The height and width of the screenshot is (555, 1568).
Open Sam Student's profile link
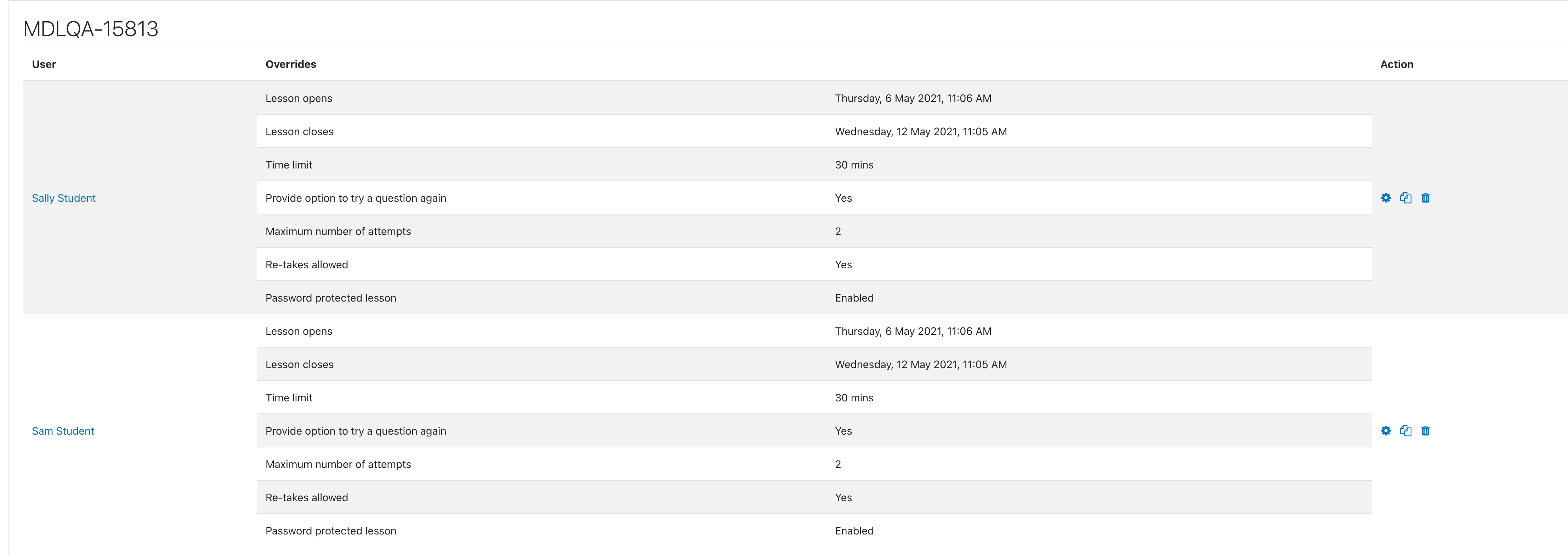tap(63, 431)
